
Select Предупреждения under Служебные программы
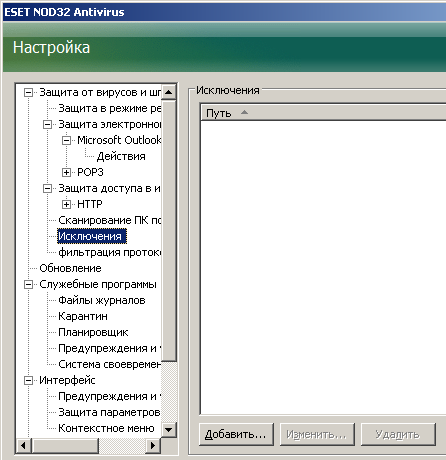point(109,348)
